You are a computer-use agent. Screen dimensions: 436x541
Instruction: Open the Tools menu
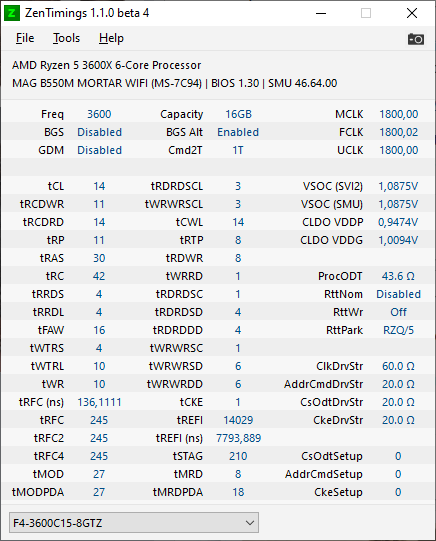[66, 38]
